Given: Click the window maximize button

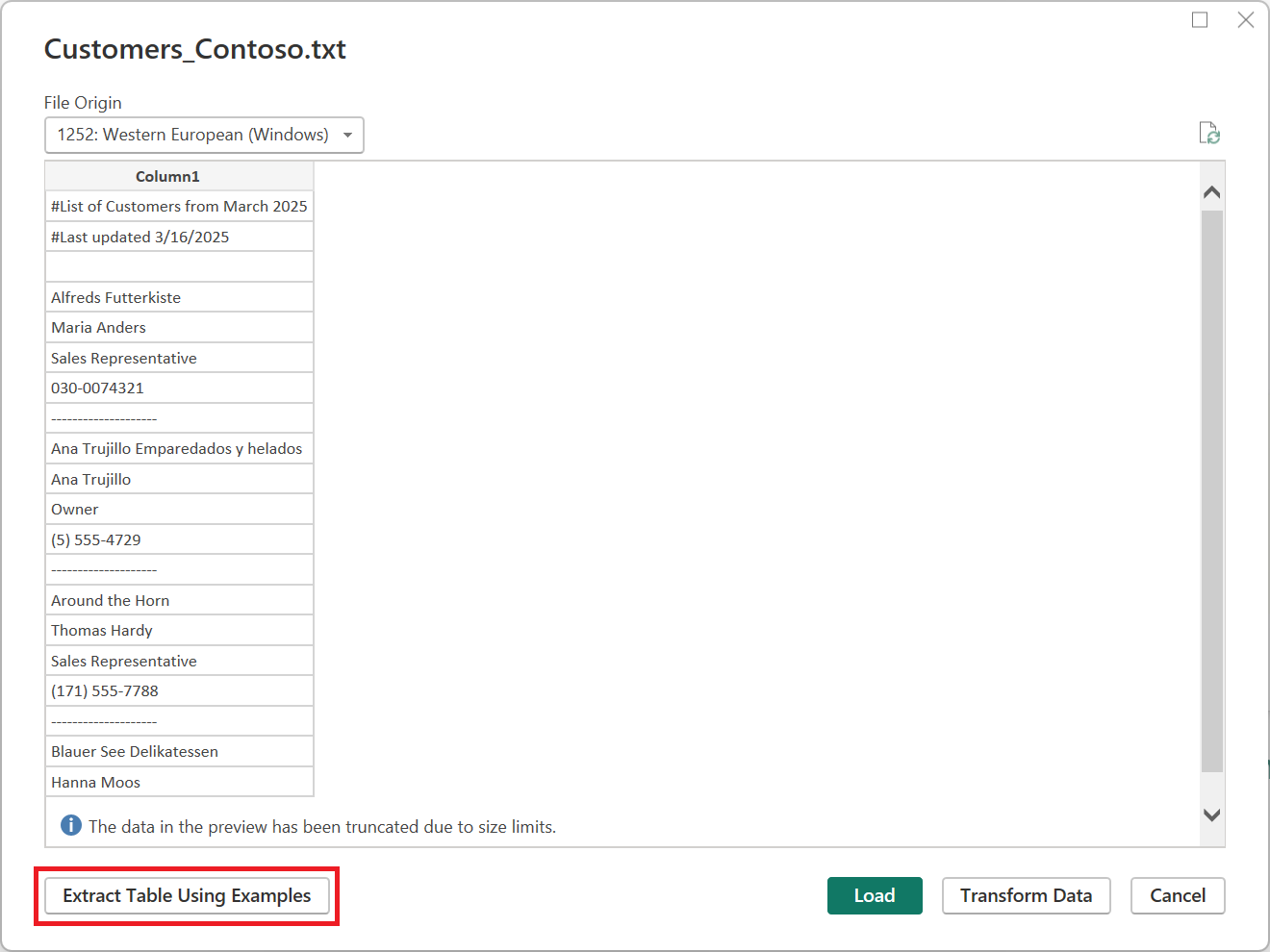Looking at the screenshot, I should click(1199, 19).
